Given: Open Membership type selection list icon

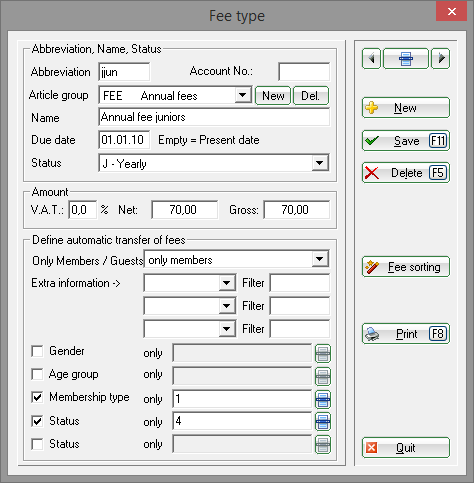Looking at the screenshot, I should (323, 399).
